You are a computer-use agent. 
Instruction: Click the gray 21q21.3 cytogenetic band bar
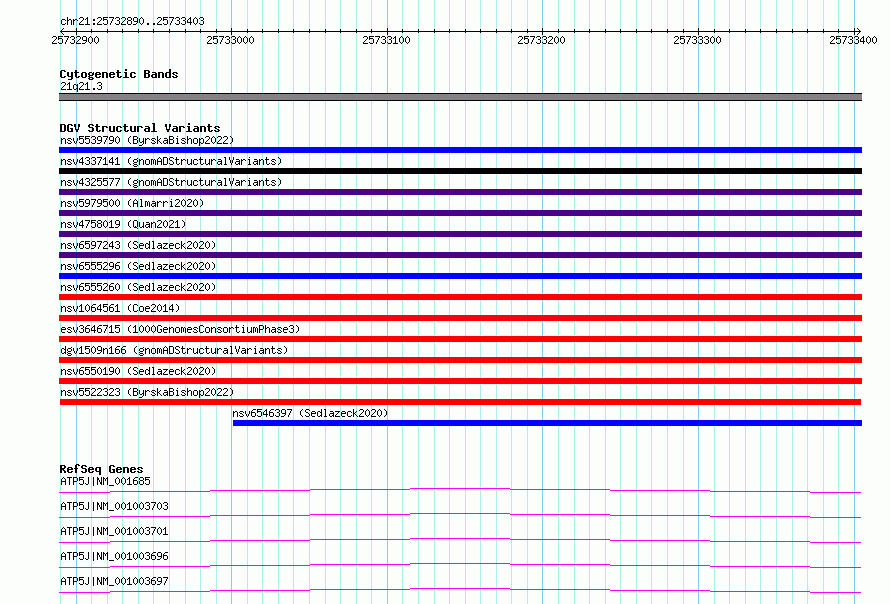click(460, 97)
